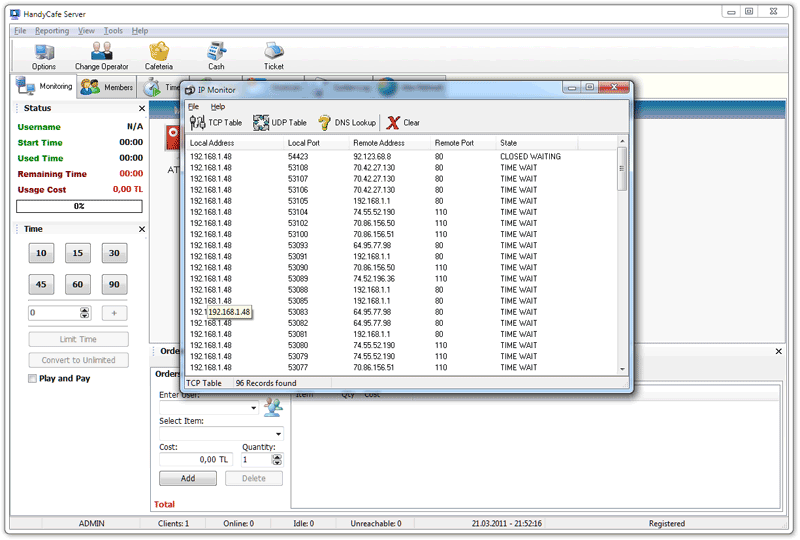Open the View menu
Viewport: 800px width, 540px height.
[x=86, y=31]
